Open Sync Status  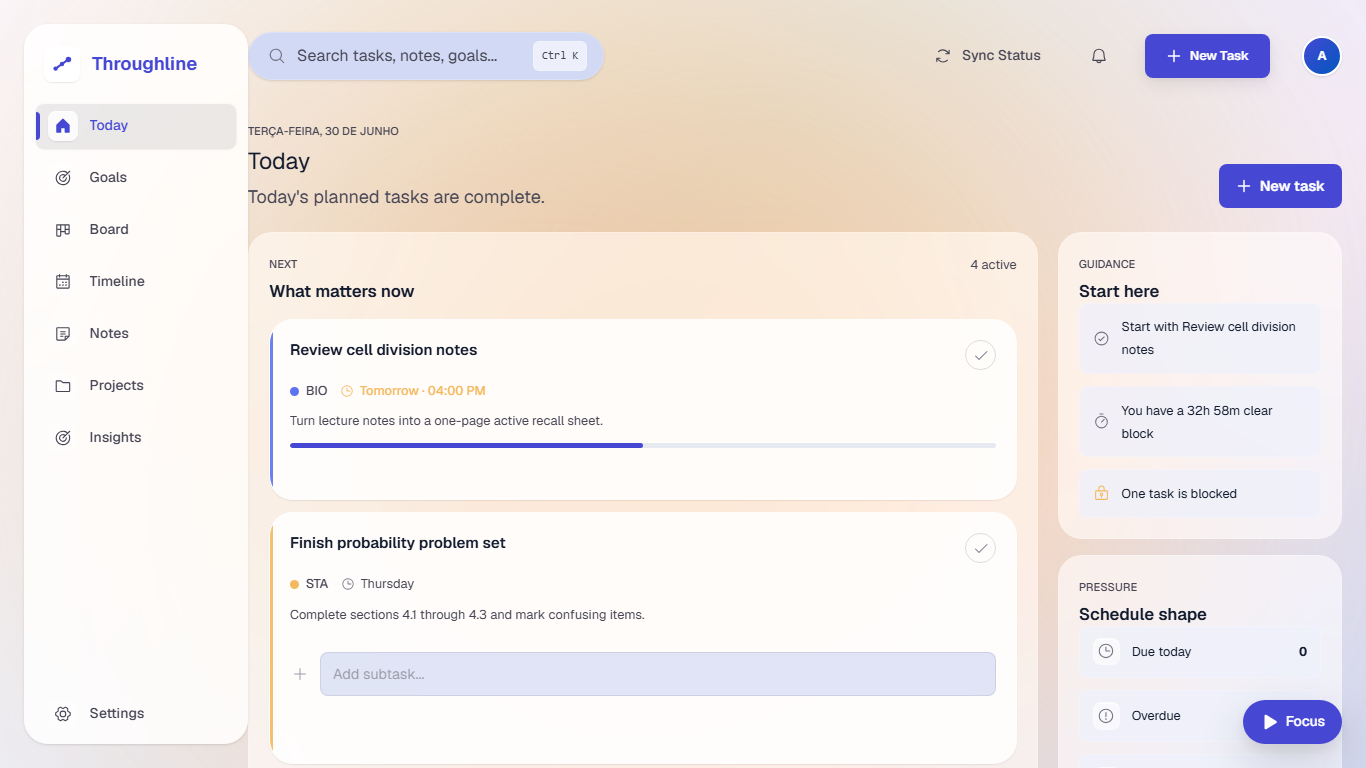coord(988,56)
